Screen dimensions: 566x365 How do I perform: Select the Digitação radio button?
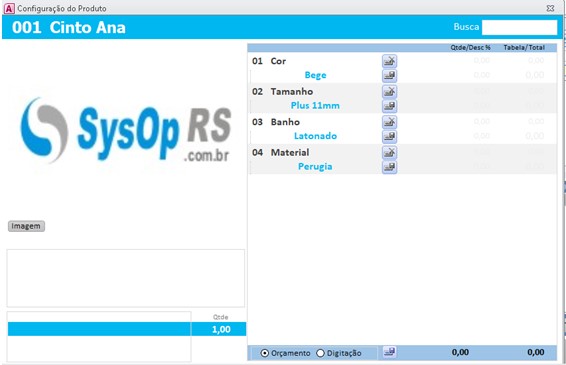(320, 353)
